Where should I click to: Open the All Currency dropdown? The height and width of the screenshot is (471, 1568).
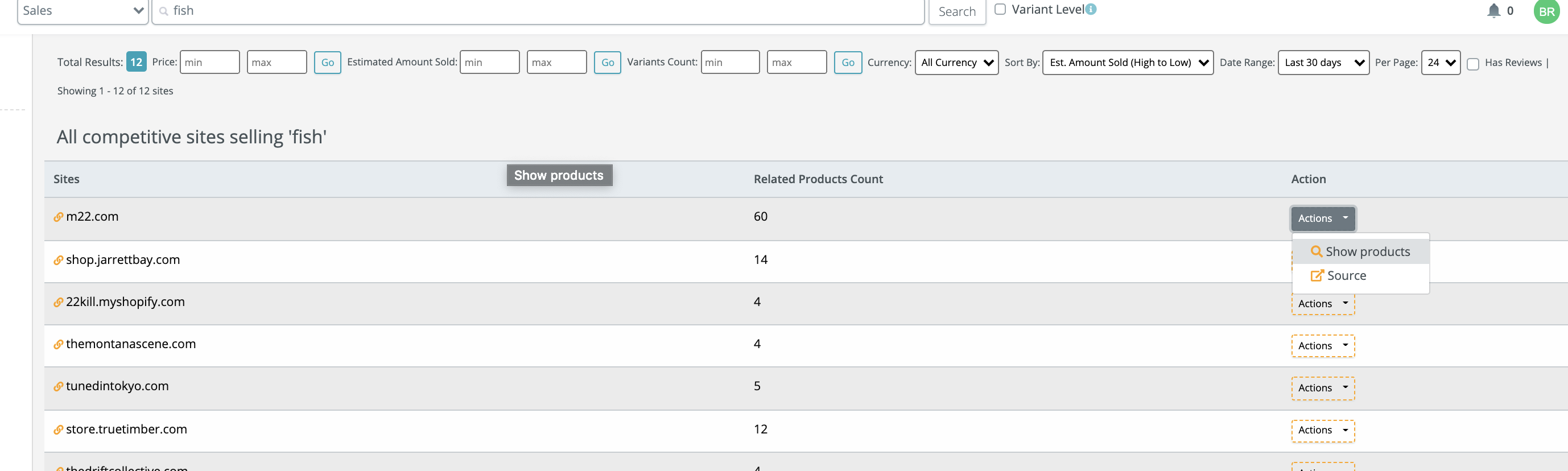(x=956, y=63)
